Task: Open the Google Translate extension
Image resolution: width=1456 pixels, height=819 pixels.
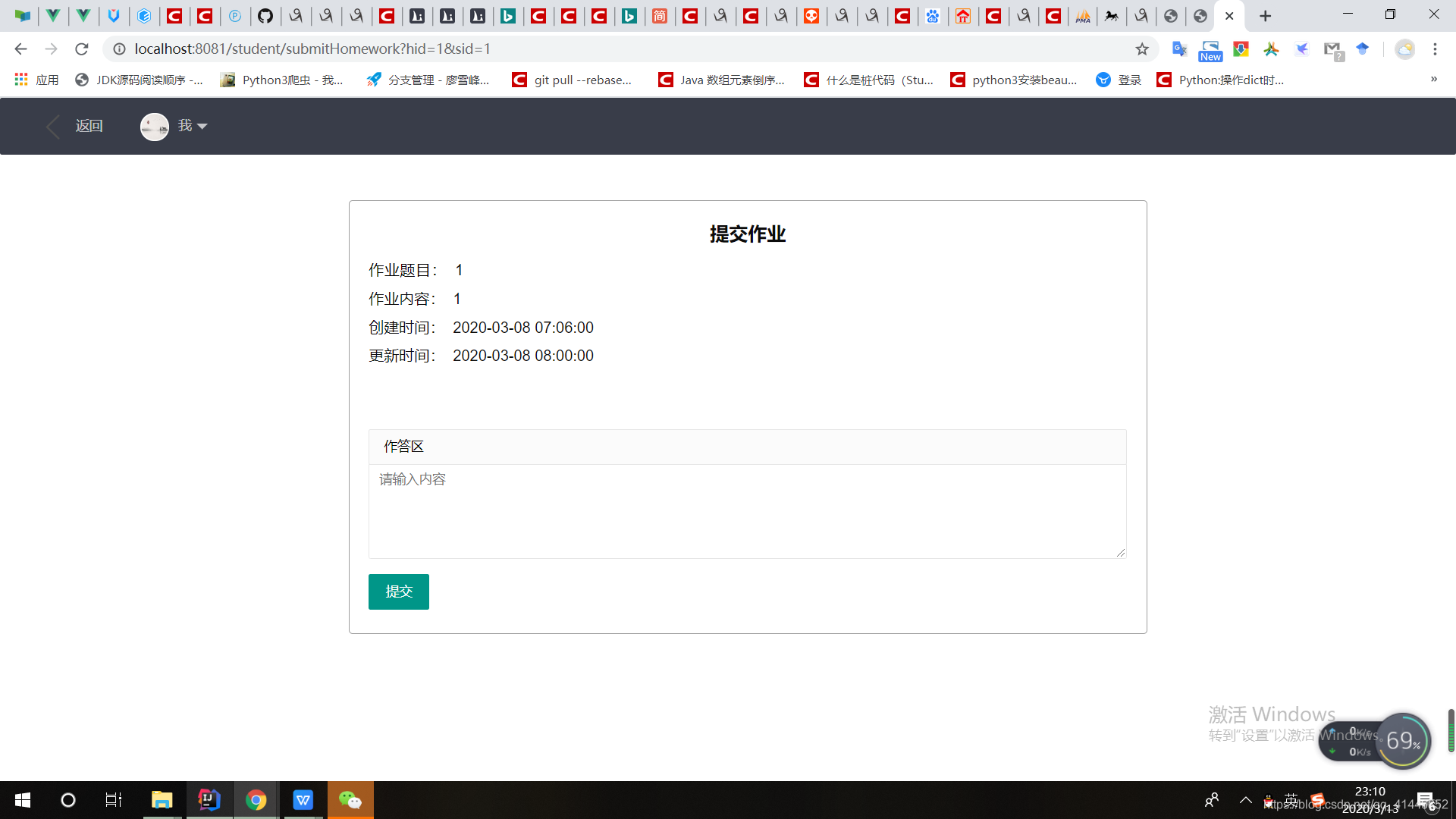Action: (1180, 49)
